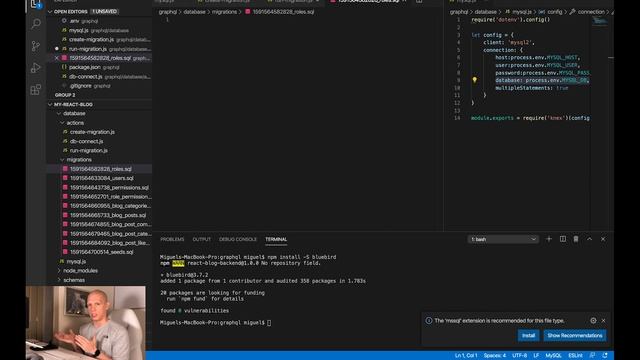This screenshot has height=360, width=640.
Task: Open .env in open editors
Action: 100,21
